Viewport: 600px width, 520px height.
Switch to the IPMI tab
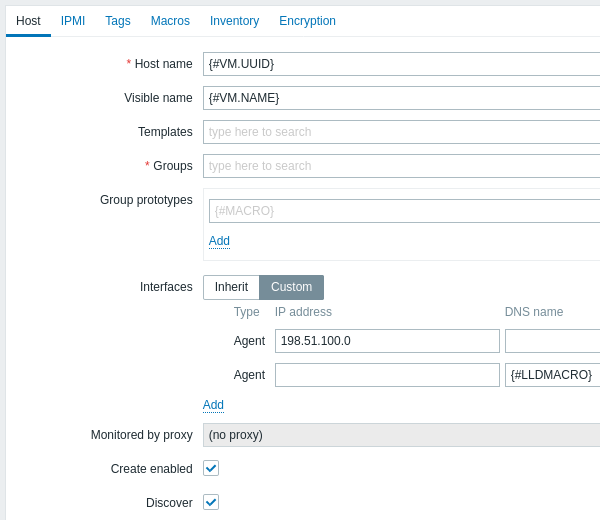(x=72, y=21)
